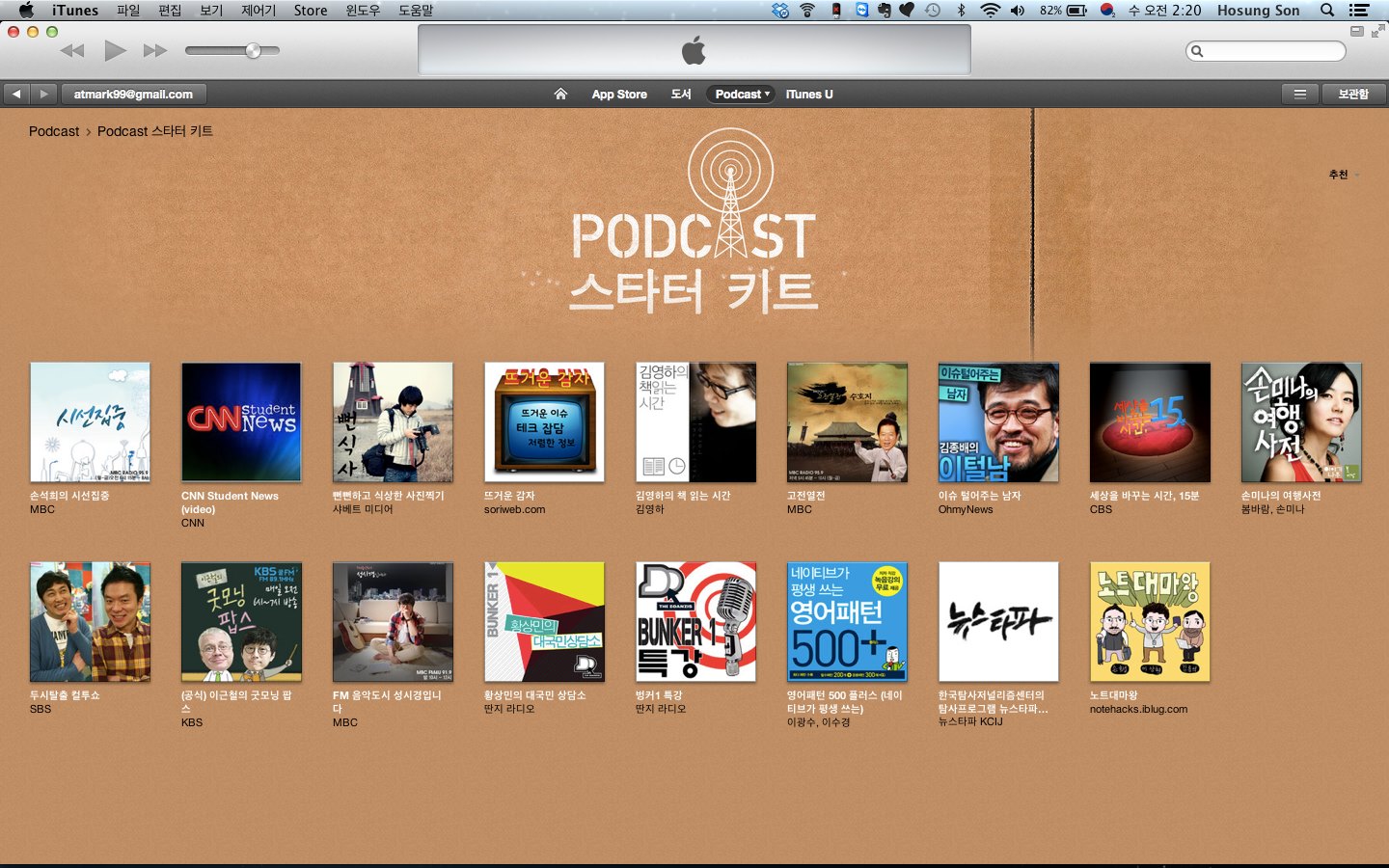Open the 손석희의 시선집중 podcast artwork
1389x868 pixels.
(90, 422)
